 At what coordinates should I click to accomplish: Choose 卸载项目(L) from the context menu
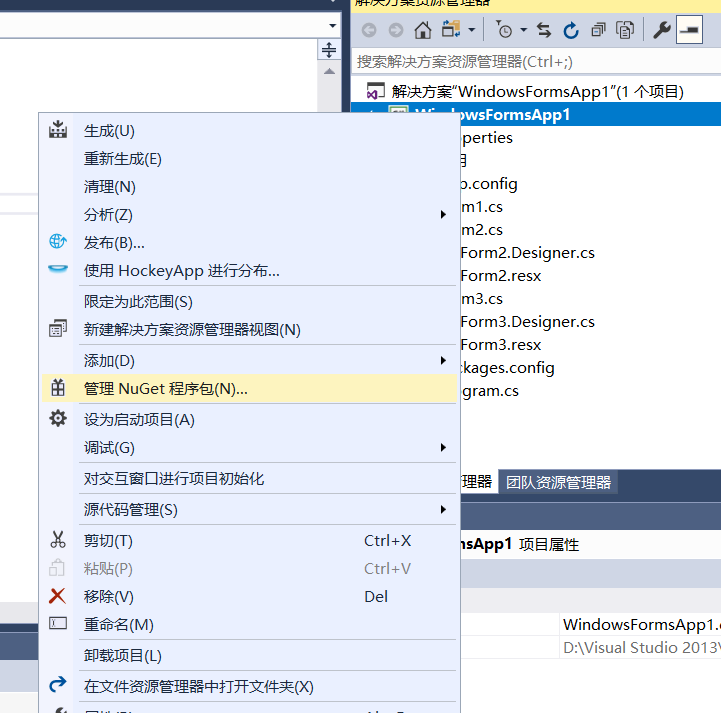click(x=249, y=656)
